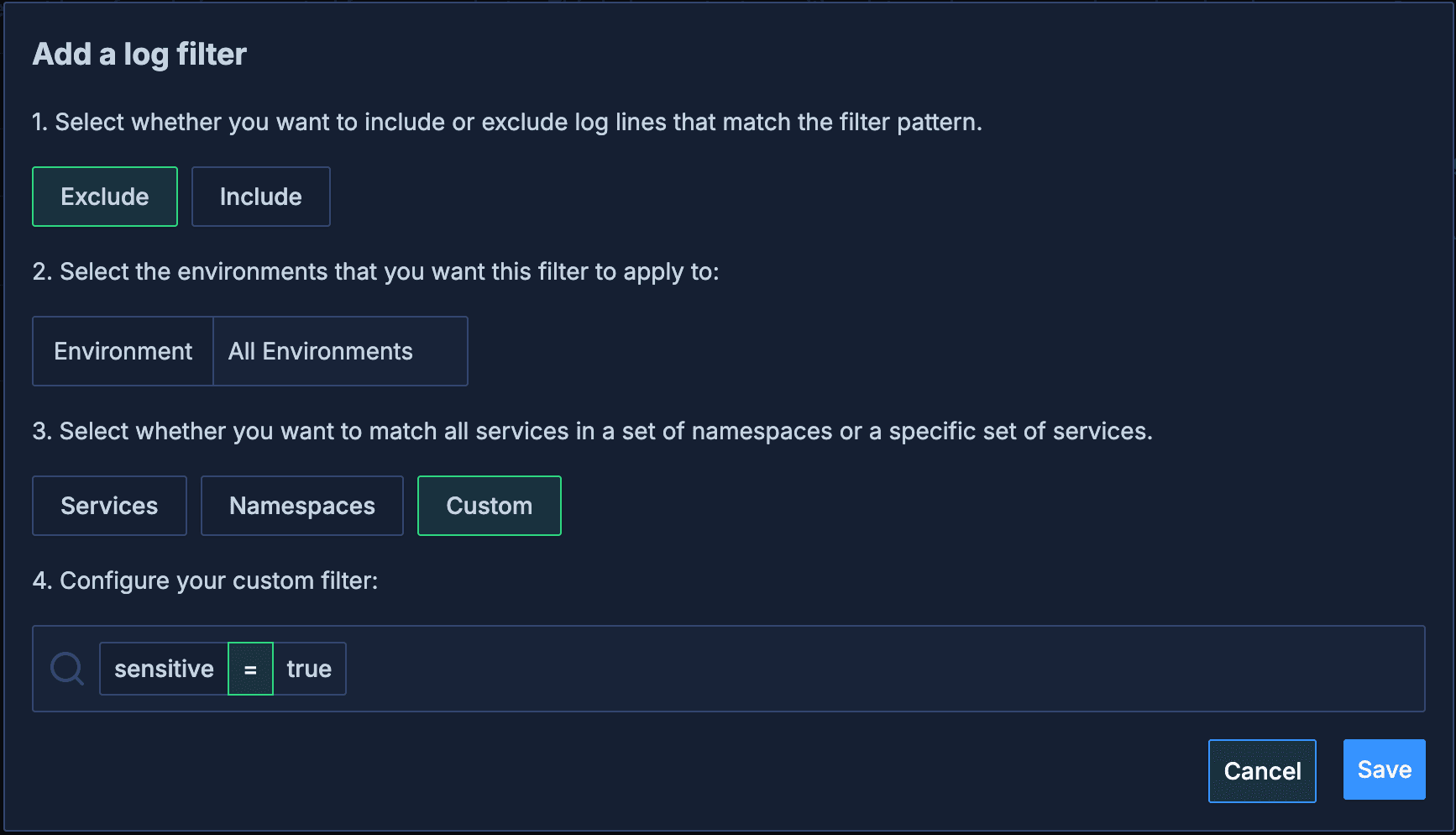
Task: Select the Namespaces matching tab
Action: [302, 506]
